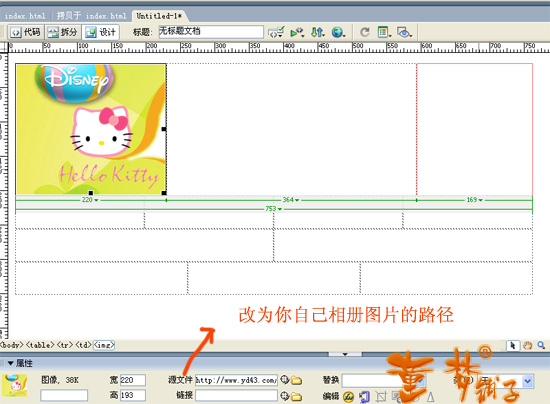This screenshot has height=404, width=550.
Task: Click the empty middle cell of top row
Action: click(291, 129)
